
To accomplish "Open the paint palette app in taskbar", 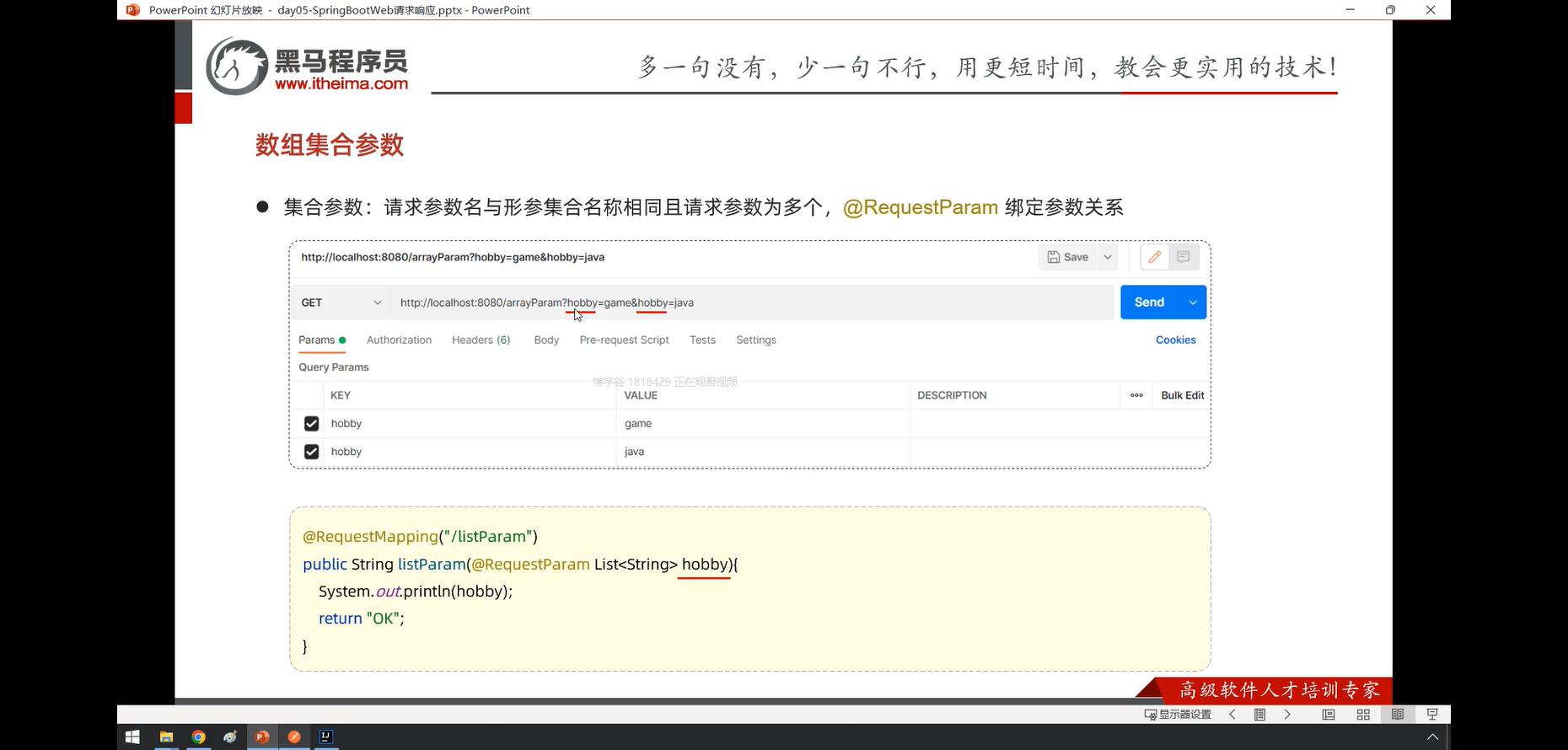I will [230, 737].
